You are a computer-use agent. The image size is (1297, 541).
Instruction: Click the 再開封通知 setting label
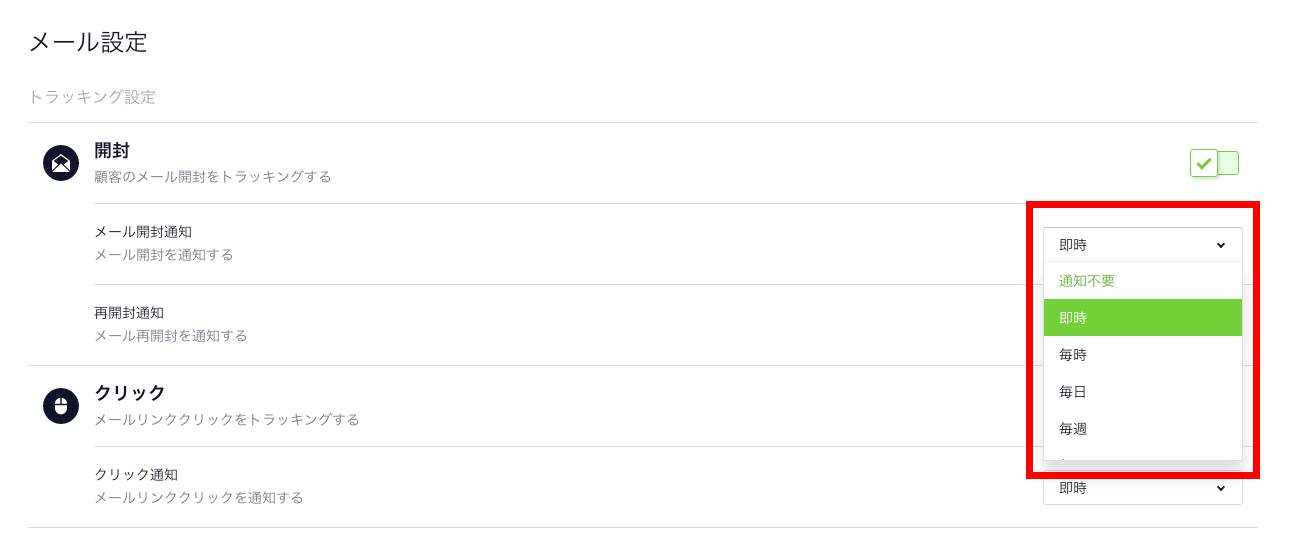point(129,313)
